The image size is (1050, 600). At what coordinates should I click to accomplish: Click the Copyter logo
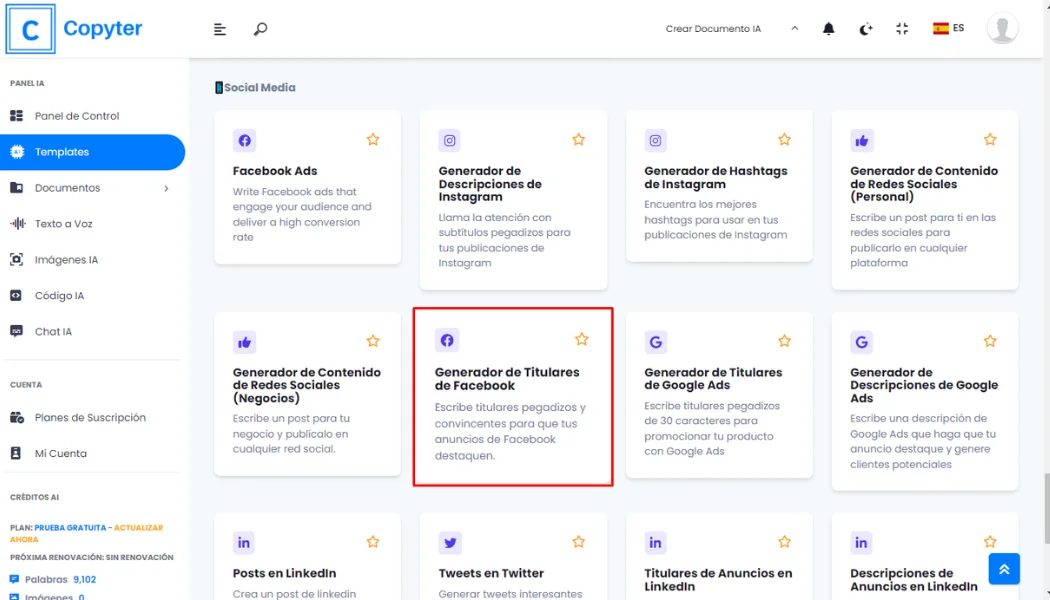tap(76, 29)
